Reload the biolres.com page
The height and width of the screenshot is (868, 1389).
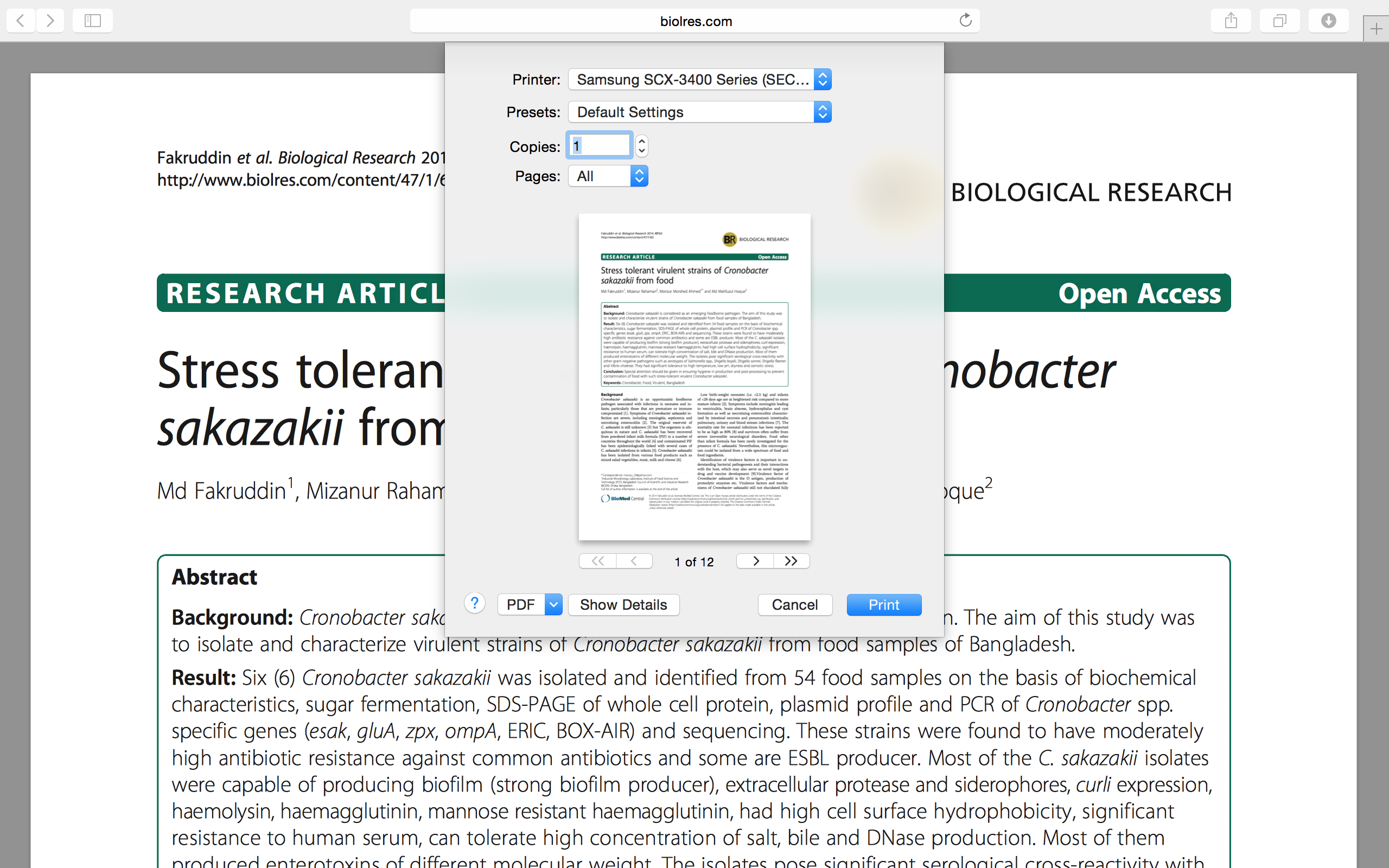click(965, 21)
